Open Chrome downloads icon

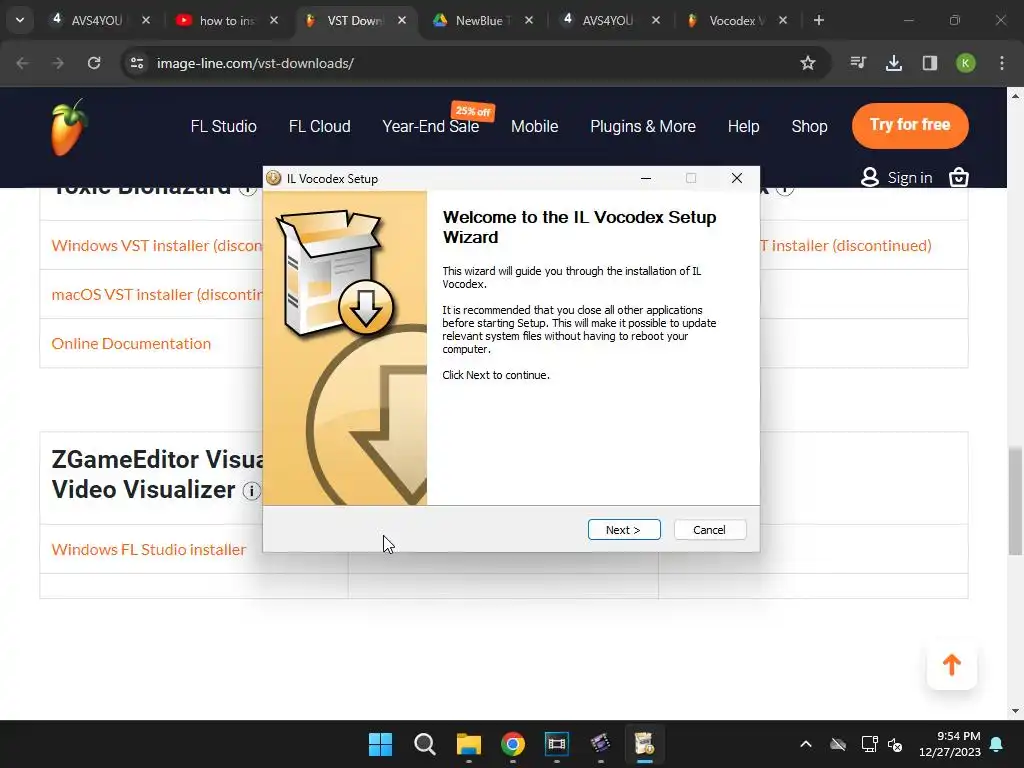[894, 63]
